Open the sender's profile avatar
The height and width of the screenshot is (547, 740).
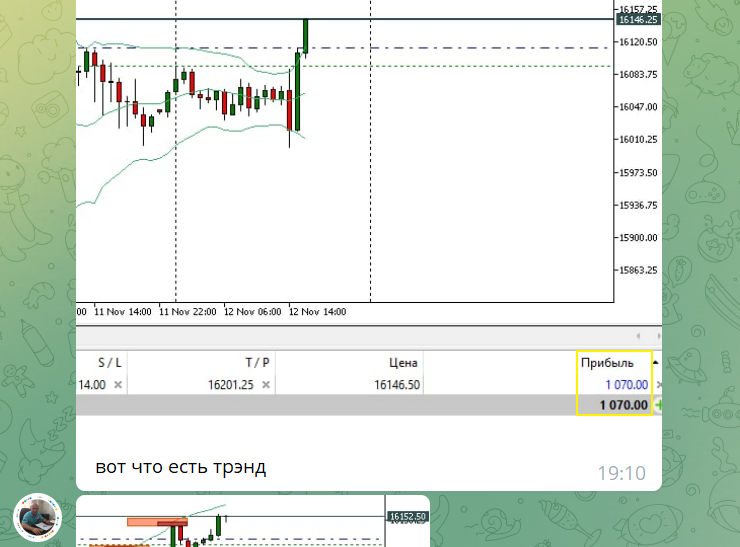point(37,517)
